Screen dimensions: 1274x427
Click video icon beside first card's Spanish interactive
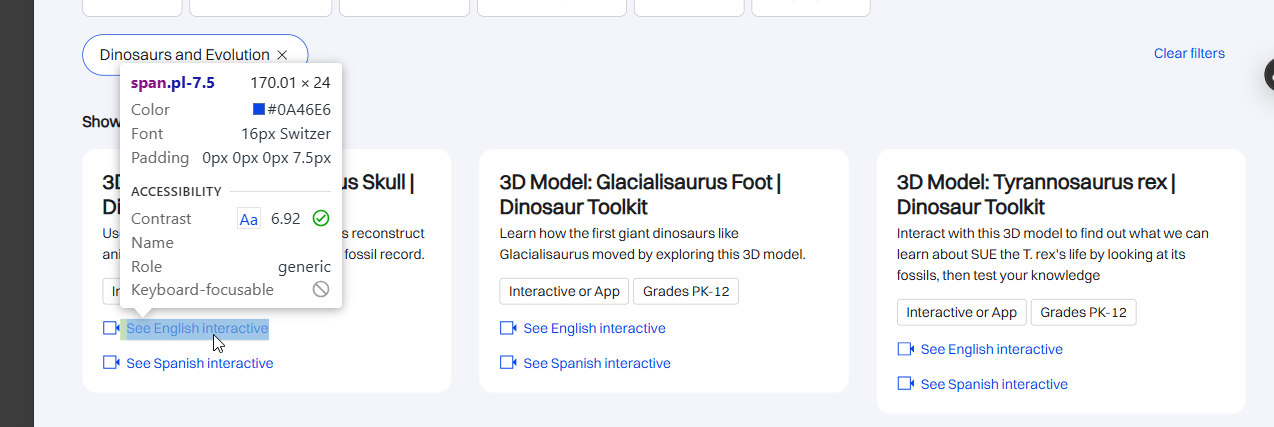click(111, 363)
